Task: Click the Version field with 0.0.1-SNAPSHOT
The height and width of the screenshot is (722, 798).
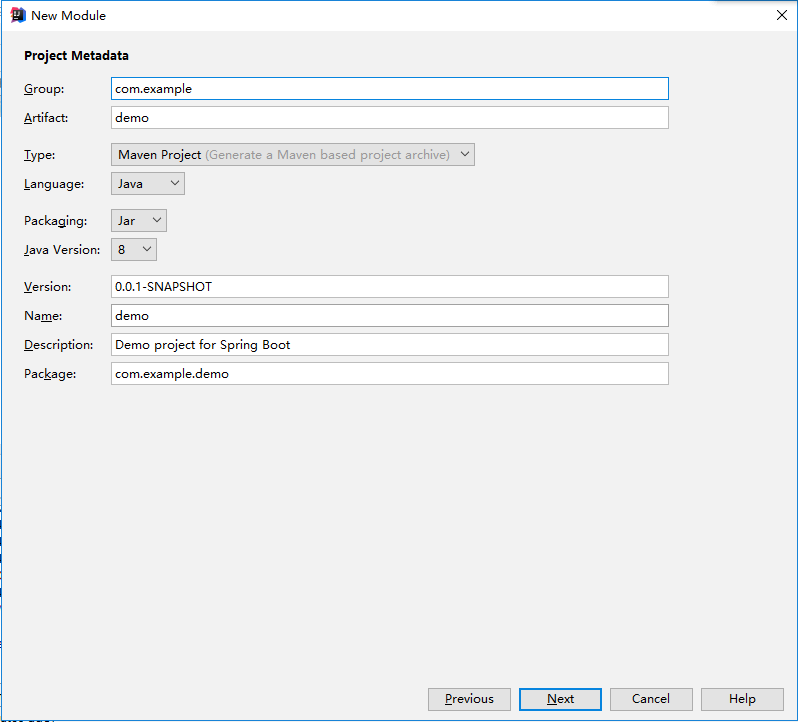Action: click(389, 287)
